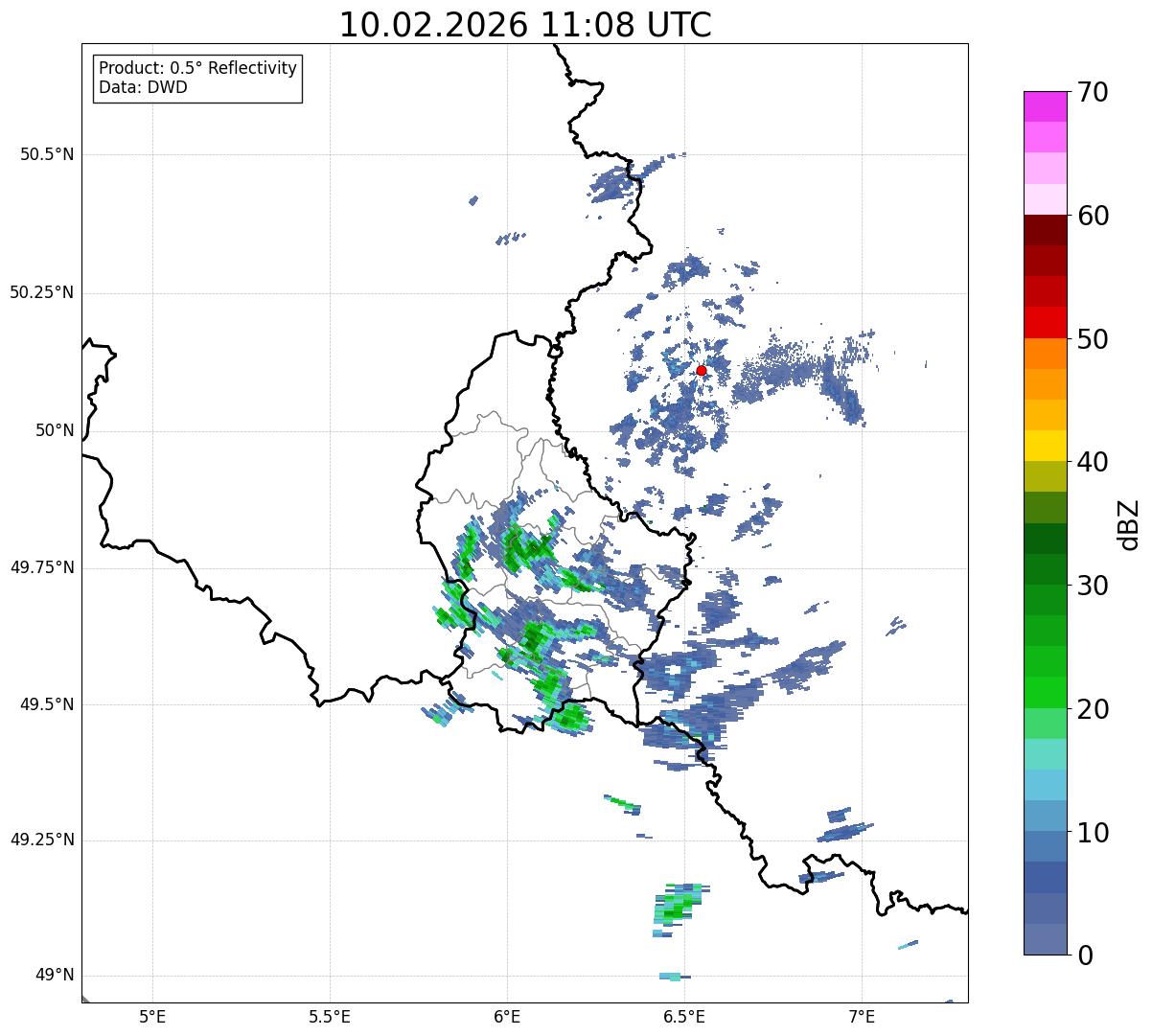
Task: Click the colorbar 40 tick label
Action: click(1093, 463)
